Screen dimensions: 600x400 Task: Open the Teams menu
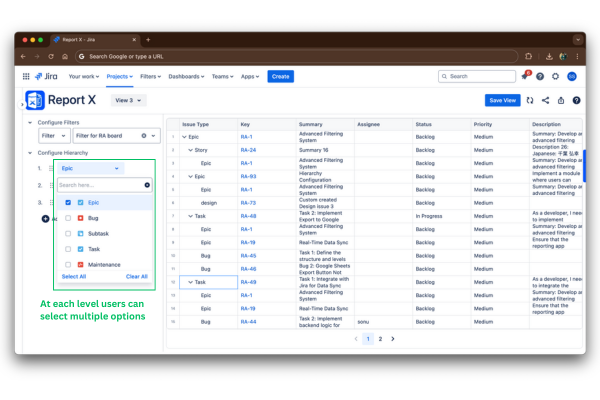point(222,77)
